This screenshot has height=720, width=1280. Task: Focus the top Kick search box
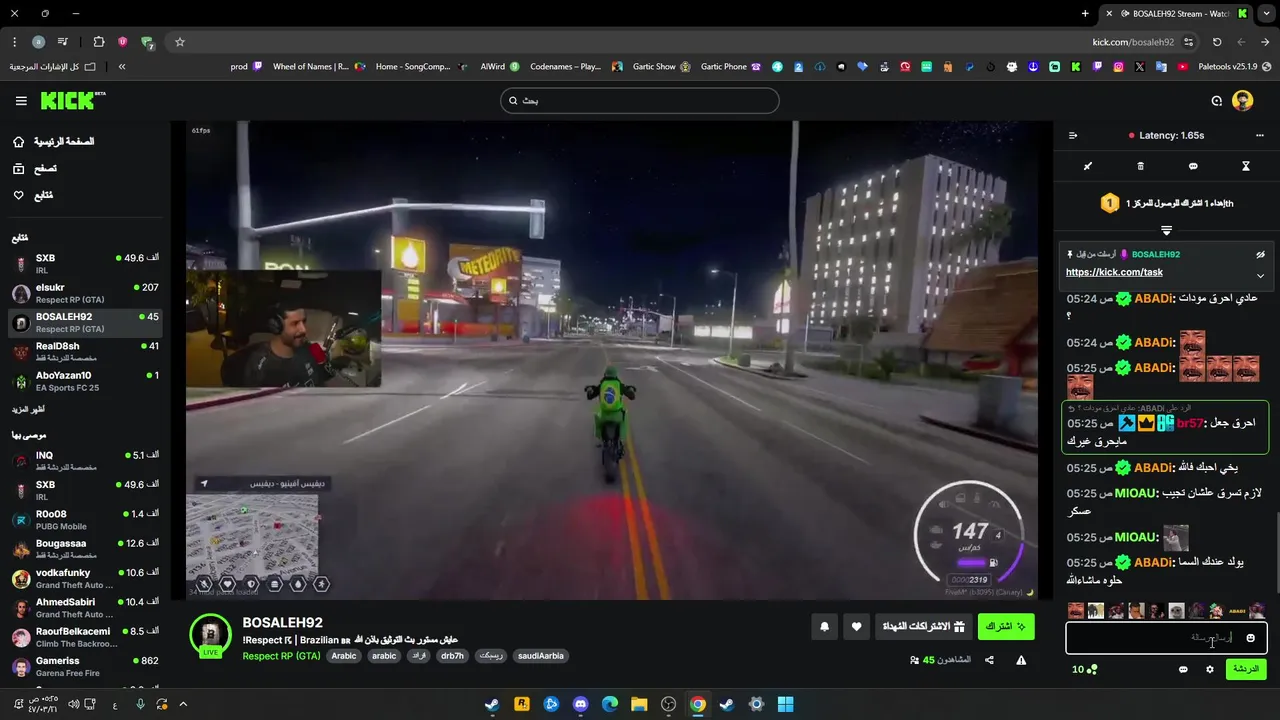(x=640, y=100)
